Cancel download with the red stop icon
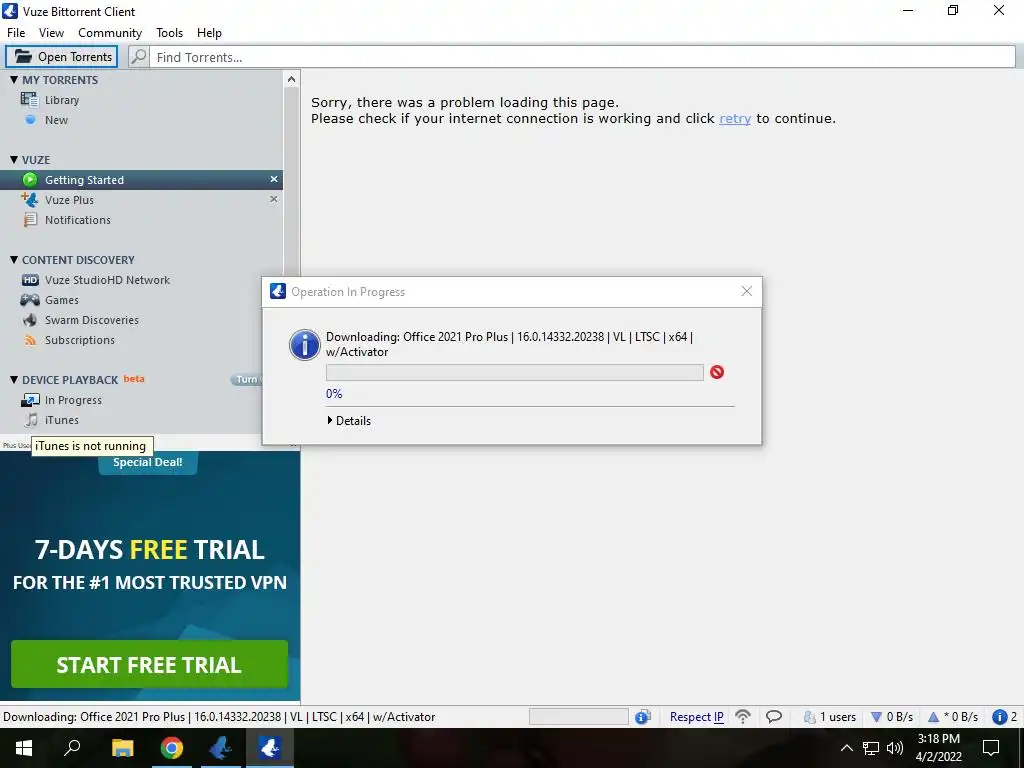The height and width of the screenshot is (768, 1024). (x=717, y=372)
